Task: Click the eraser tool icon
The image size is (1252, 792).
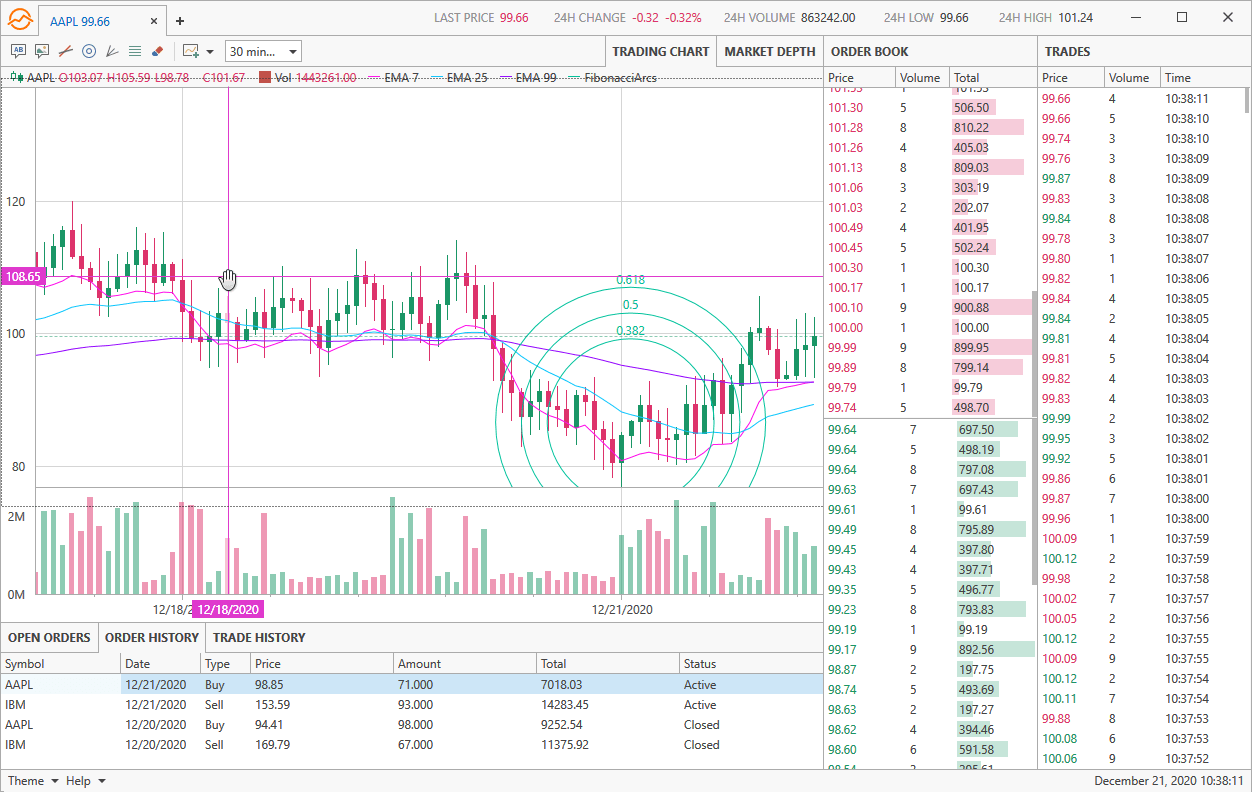Action: click(x=157, y=51)
